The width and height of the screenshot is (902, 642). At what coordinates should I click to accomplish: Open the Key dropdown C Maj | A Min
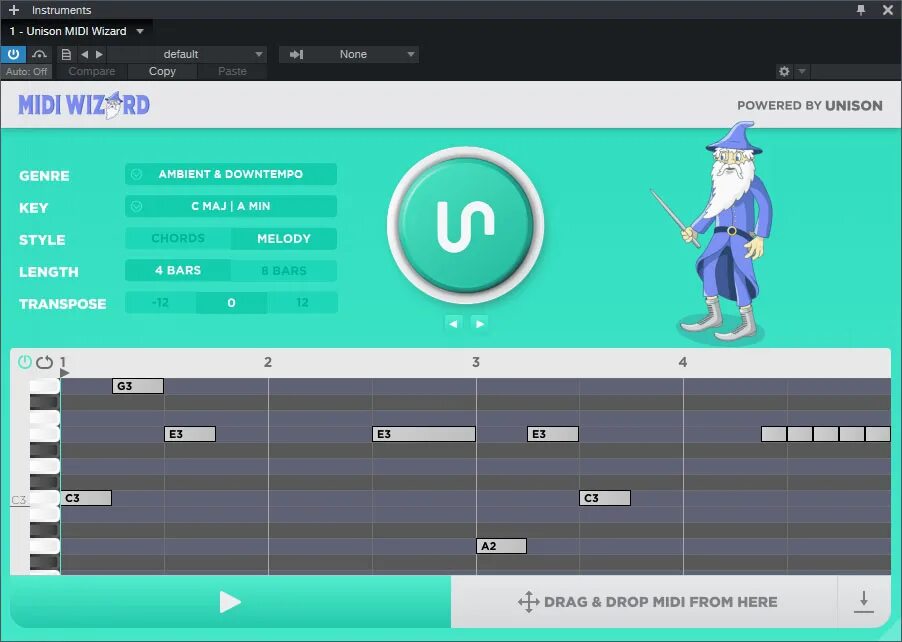(231, 206)
